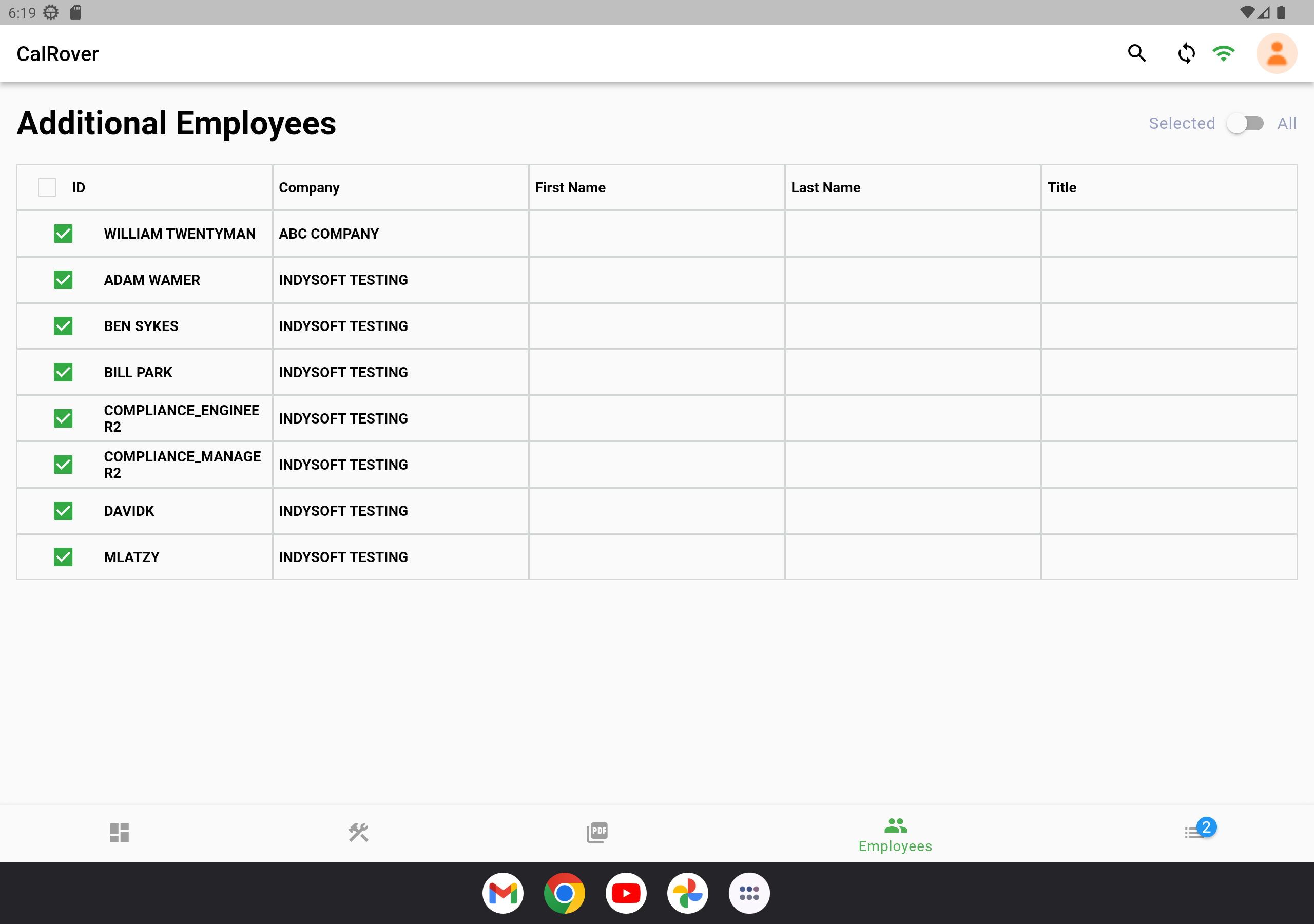
Task: Uncheck the BEN SYKES checkbox
Action: coord(63,326)
